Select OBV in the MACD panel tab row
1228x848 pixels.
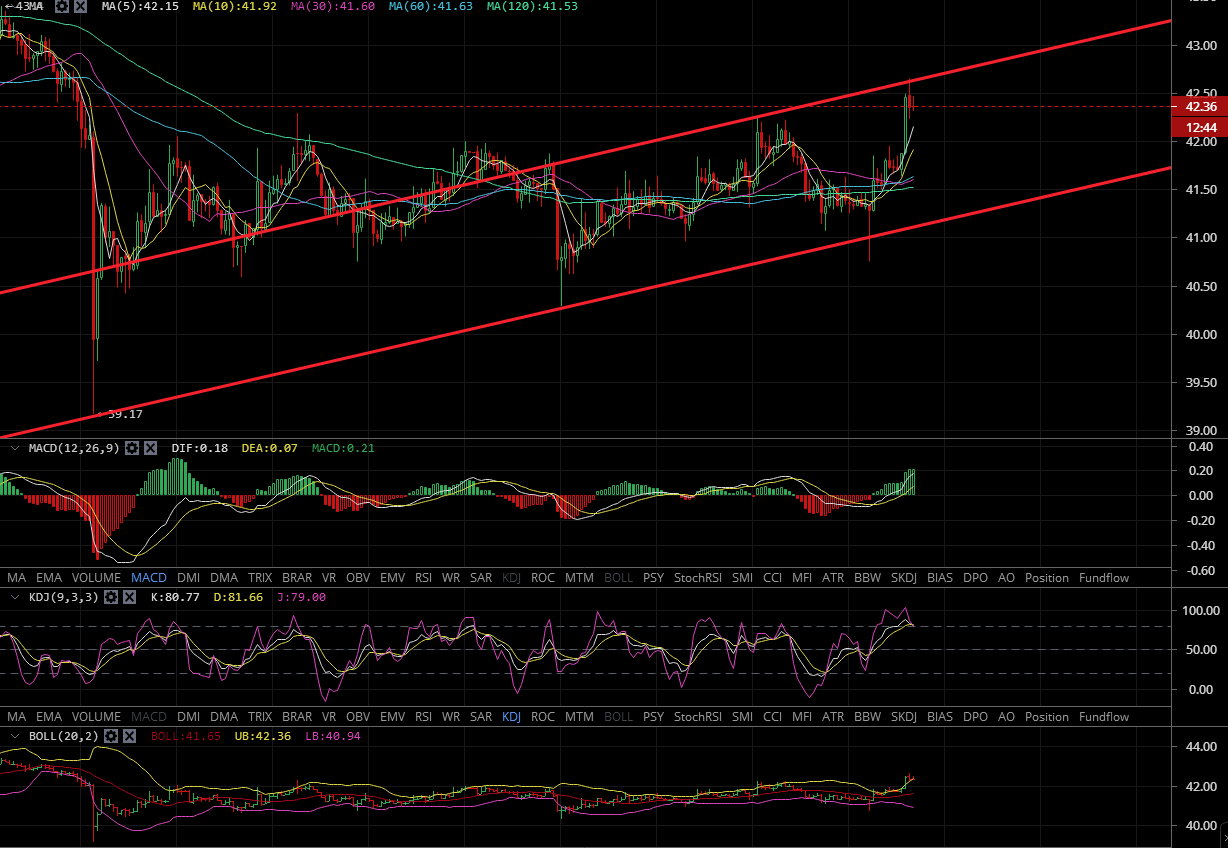[x=358, y=578]
